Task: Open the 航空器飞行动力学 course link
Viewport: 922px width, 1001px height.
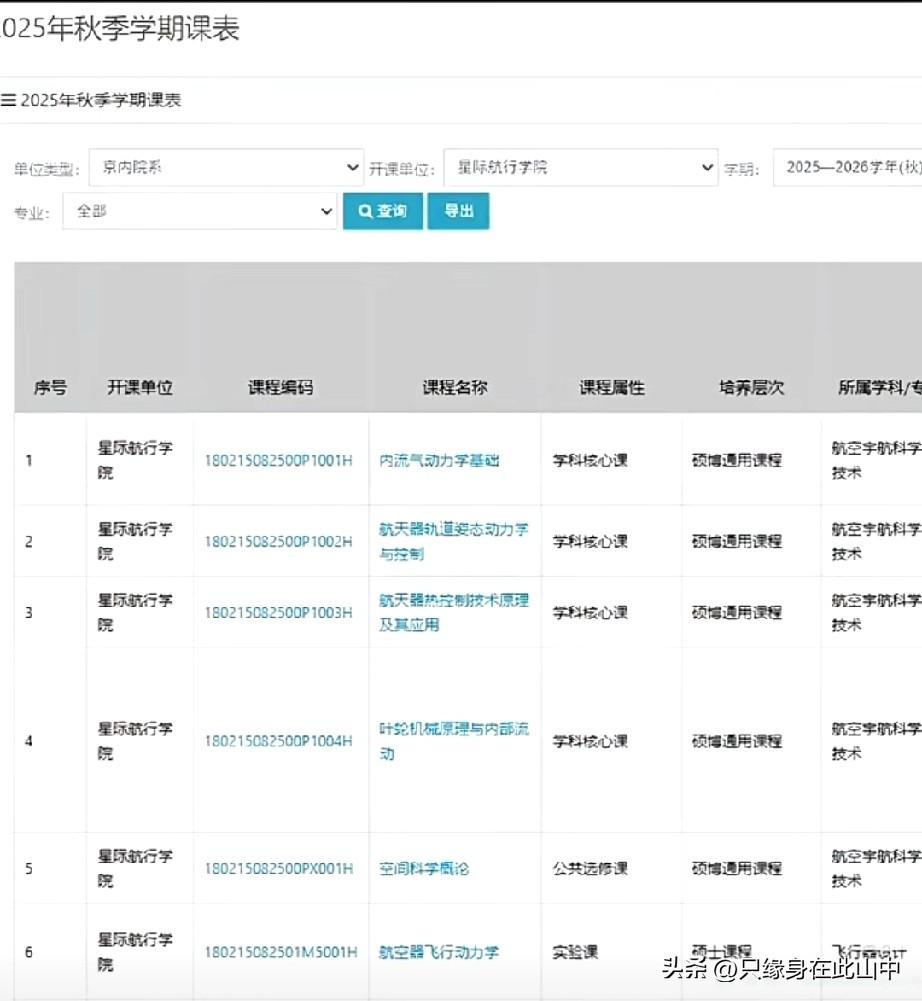Action: [x=439, y=953]
